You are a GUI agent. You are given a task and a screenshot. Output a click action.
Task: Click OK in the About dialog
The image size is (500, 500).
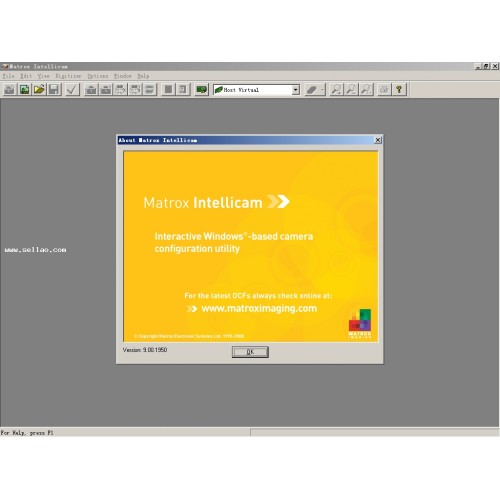[x=250, y=352]
